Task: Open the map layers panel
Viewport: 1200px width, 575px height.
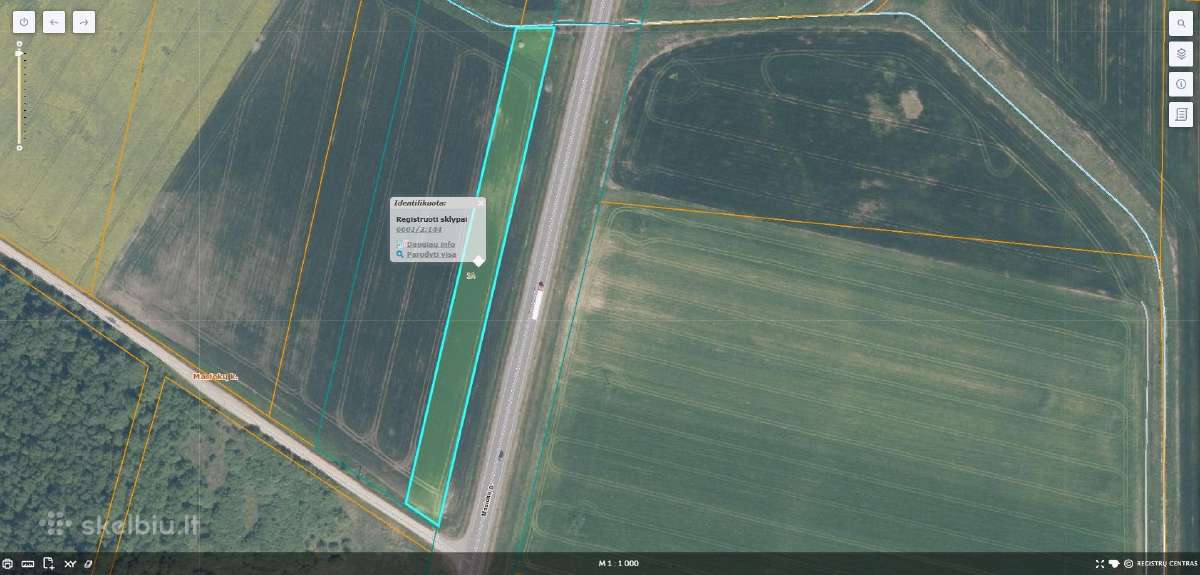Action: point(1180,54)
